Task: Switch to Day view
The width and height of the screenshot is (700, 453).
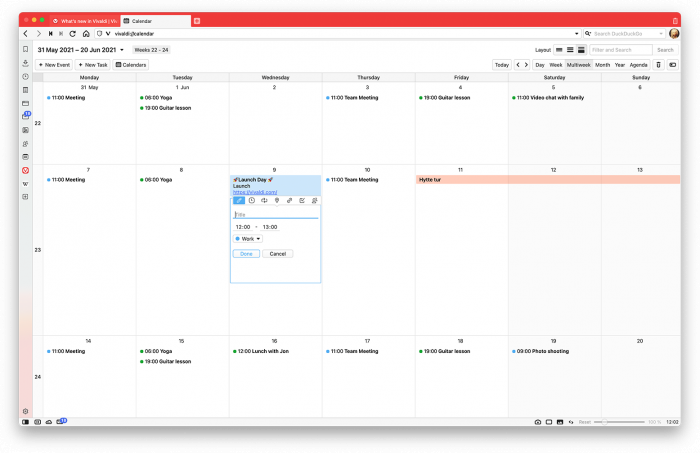Action: [x=540, y=65]
